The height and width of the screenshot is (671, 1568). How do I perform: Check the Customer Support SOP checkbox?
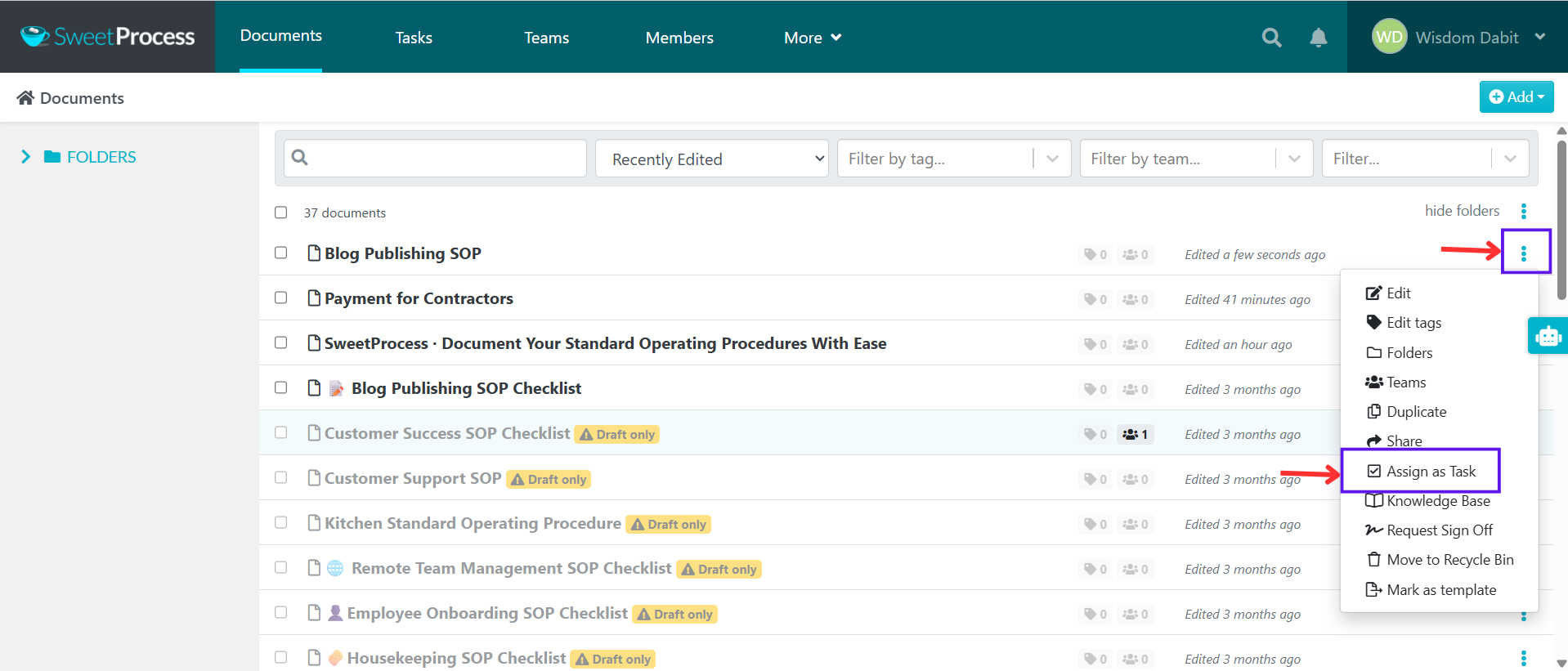(281, 477)
